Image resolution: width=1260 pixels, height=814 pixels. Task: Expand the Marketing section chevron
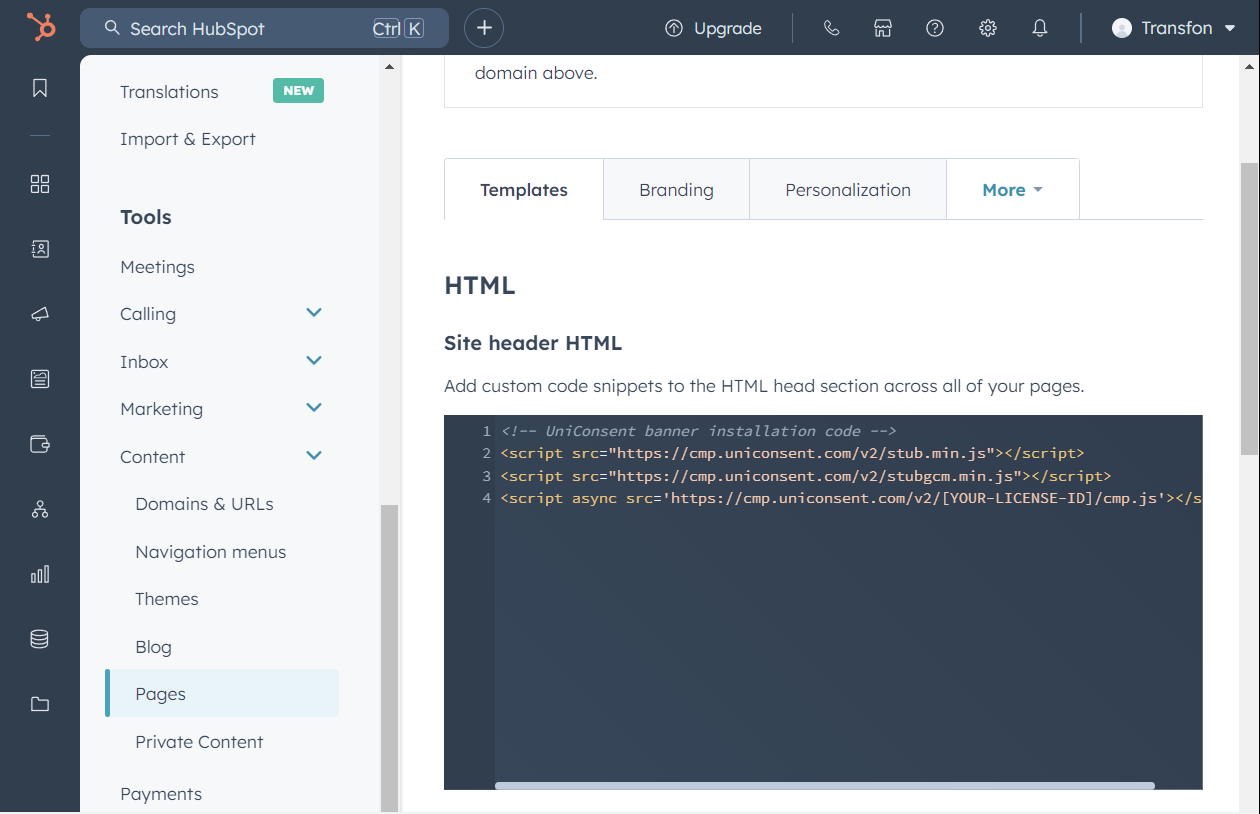(314, 408)
